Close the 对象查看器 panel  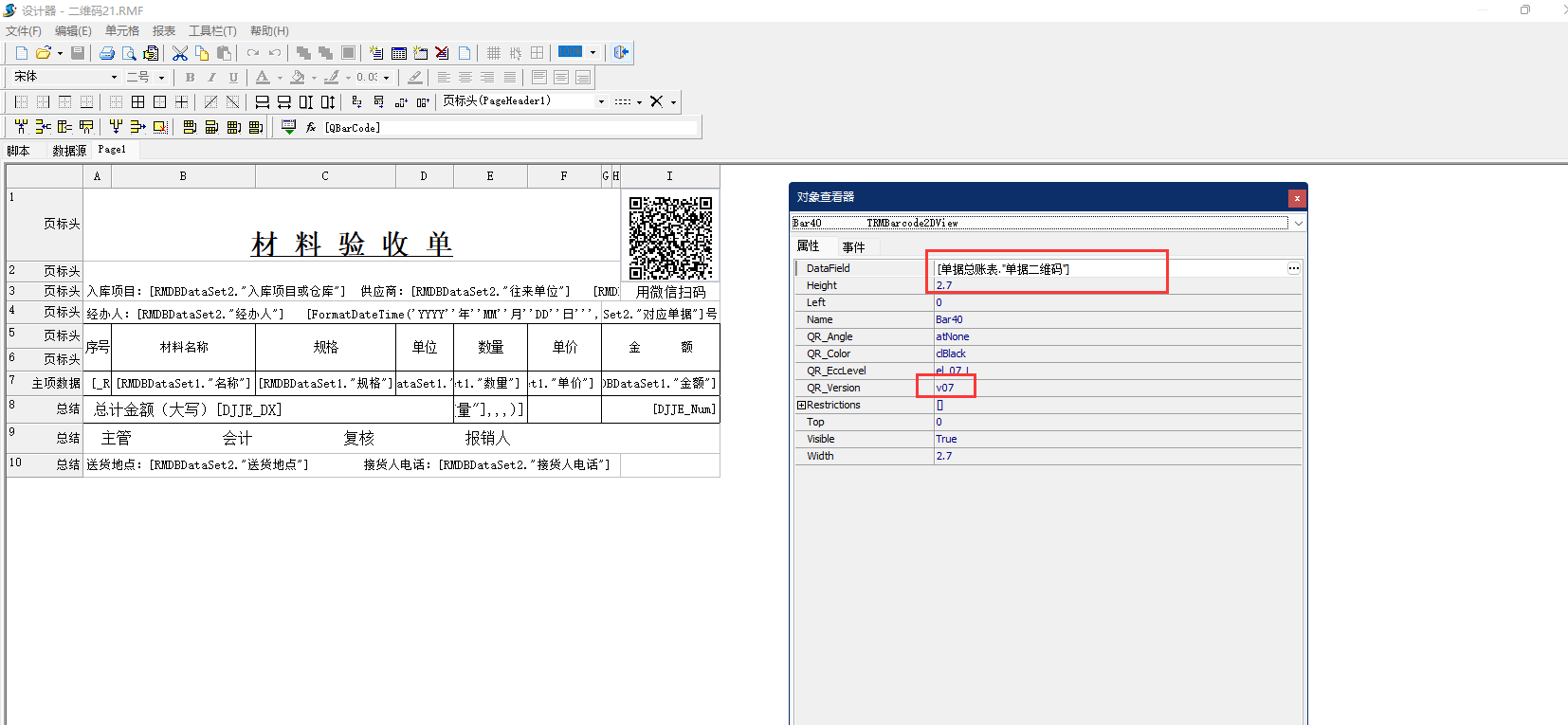[x=1297, y=198]
